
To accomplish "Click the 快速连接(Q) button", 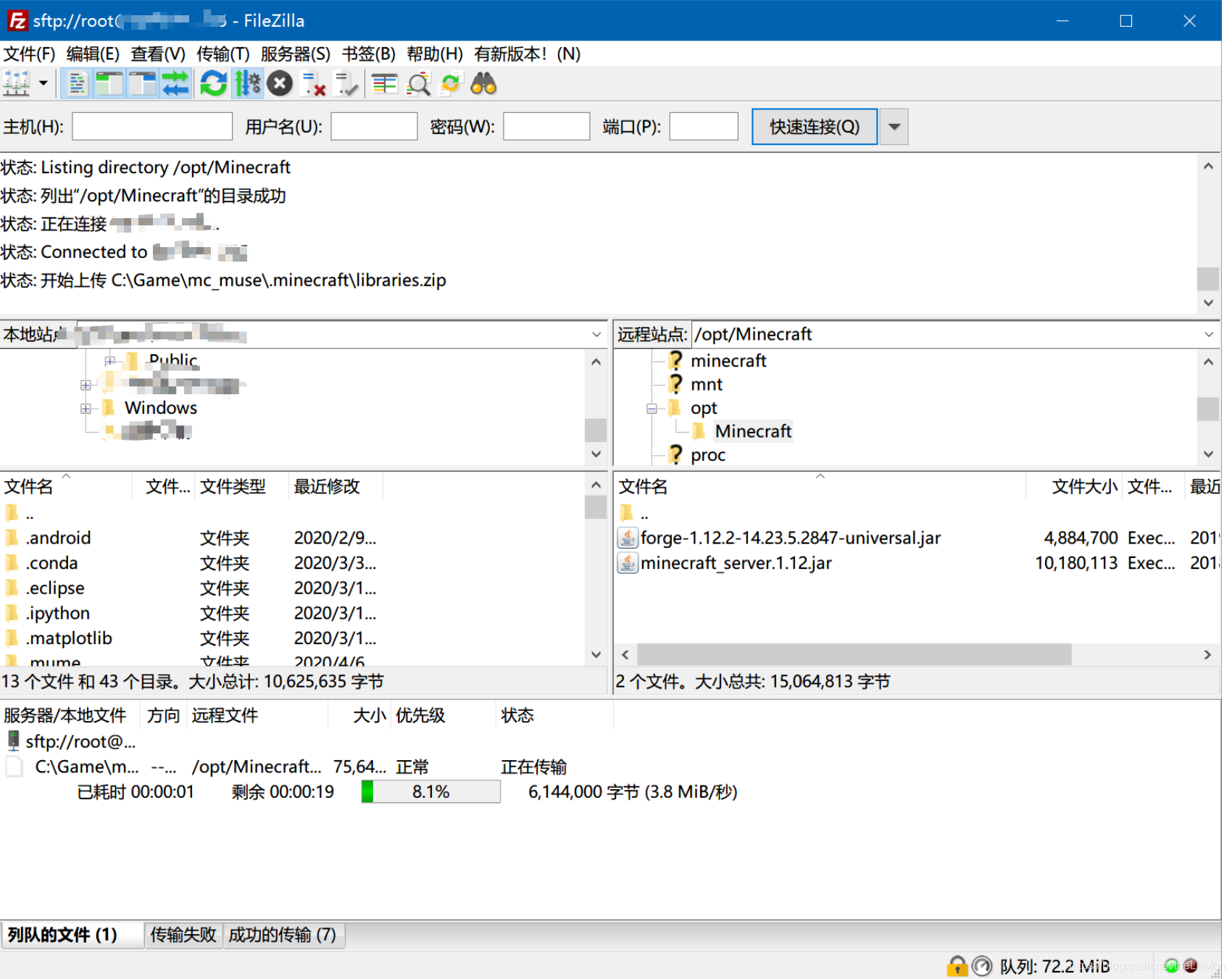I will pos(815,127).
